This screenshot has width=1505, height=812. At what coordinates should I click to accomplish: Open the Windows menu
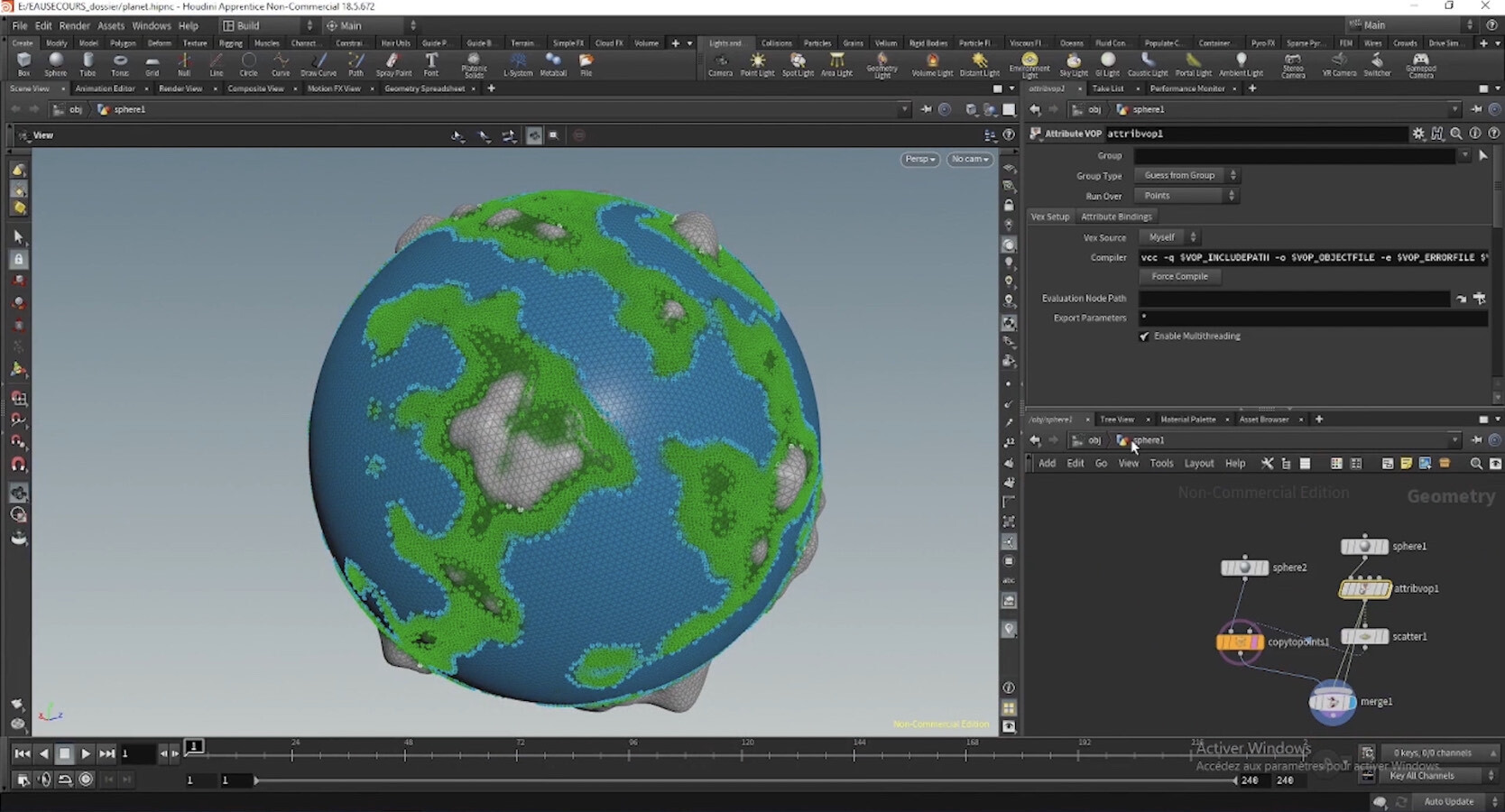point(151,25)
